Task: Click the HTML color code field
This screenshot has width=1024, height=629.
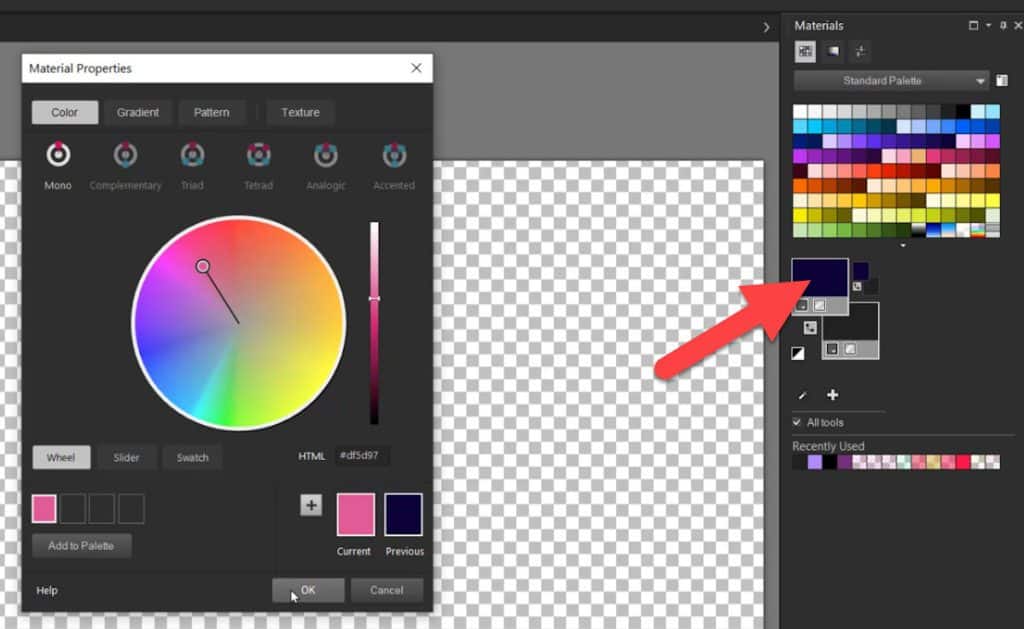Action: (361, 455)
